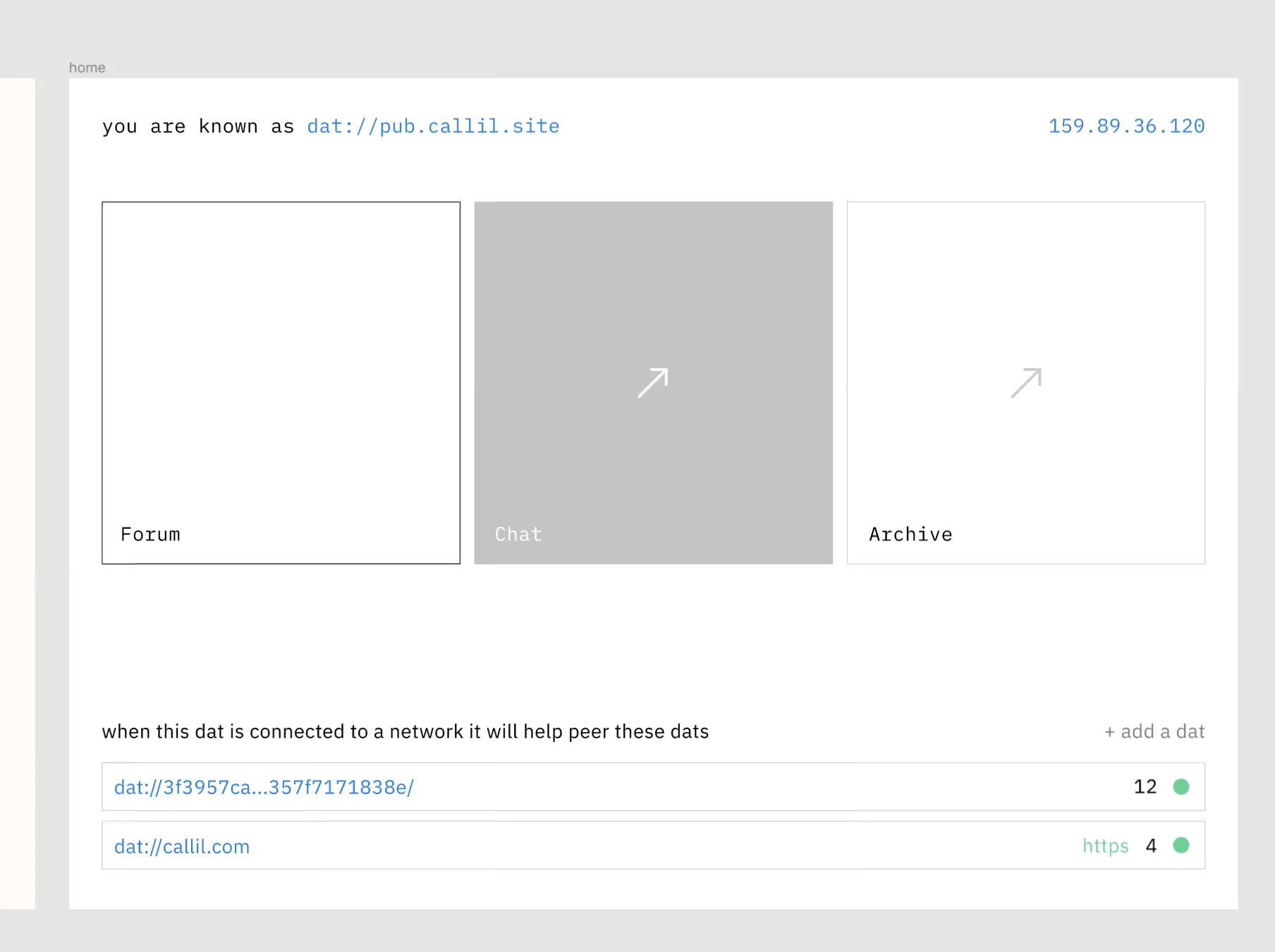Click green status dot in dat://callil.com row
1275x952 pixels.
point(1181,845)
